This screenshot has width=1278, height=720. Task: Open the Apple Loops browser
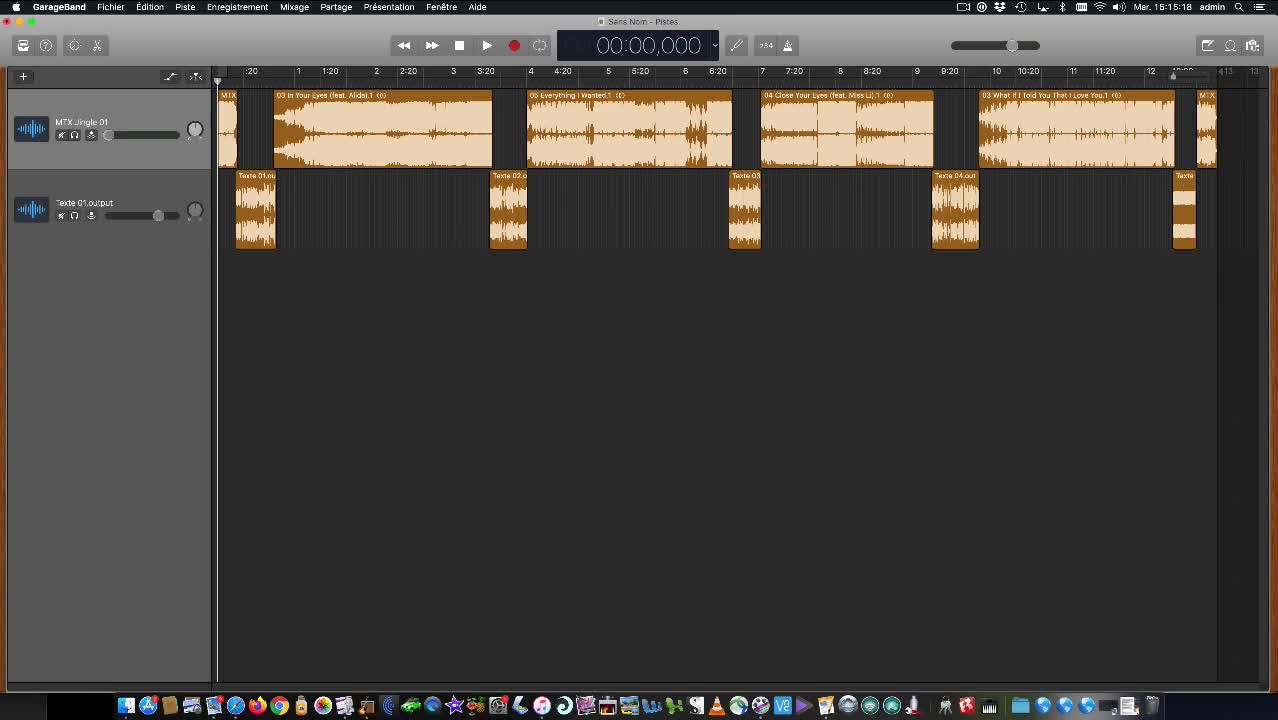(1230, 45)
